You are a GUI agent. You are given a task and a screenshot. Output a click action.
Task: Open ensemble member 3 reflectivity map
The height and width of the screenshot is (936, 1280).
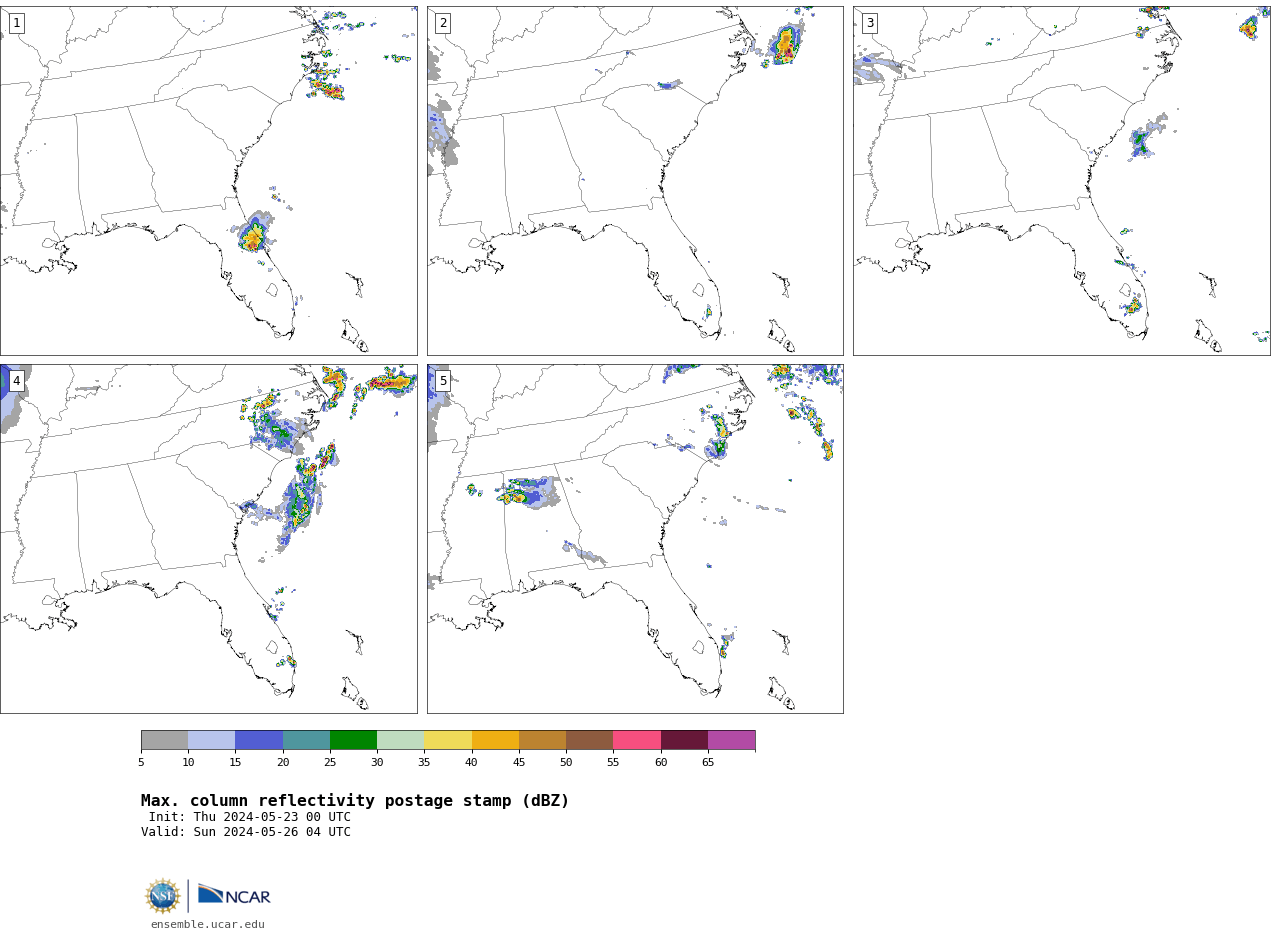tap(1061, 181)
